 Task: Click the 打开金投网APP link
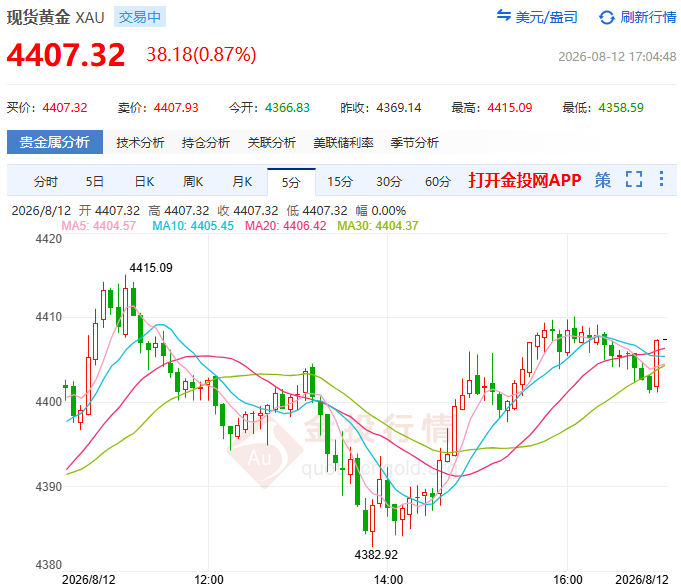(525, 180)
